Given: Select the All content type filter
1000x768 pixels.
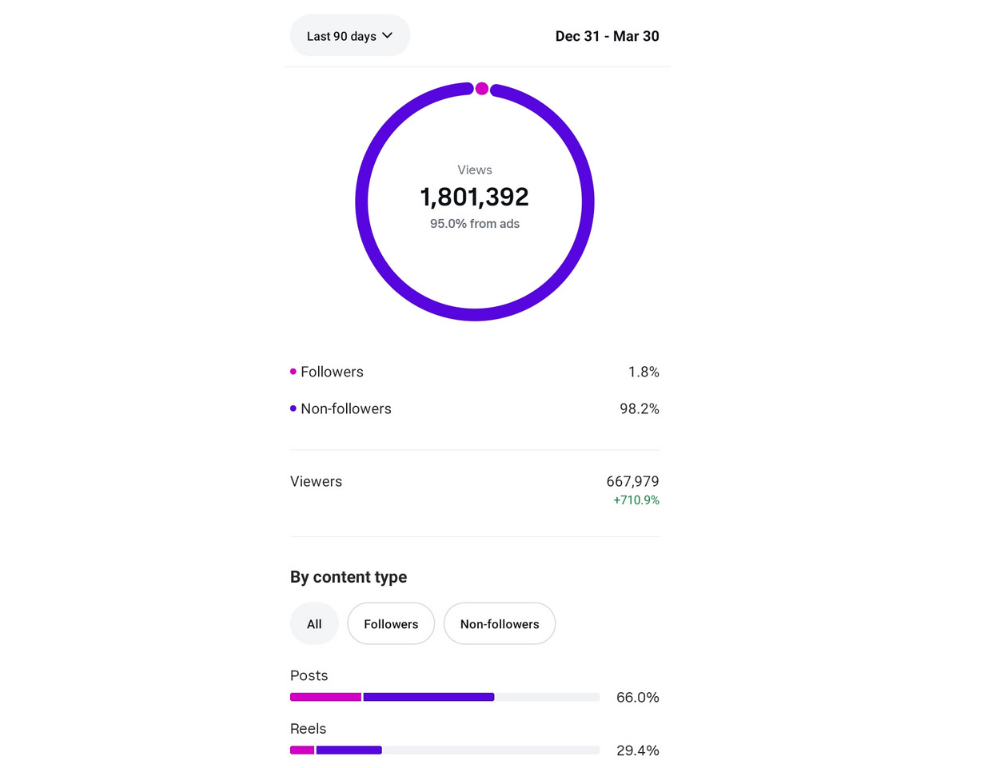Looking at the screenshot, I should point(314,624).
